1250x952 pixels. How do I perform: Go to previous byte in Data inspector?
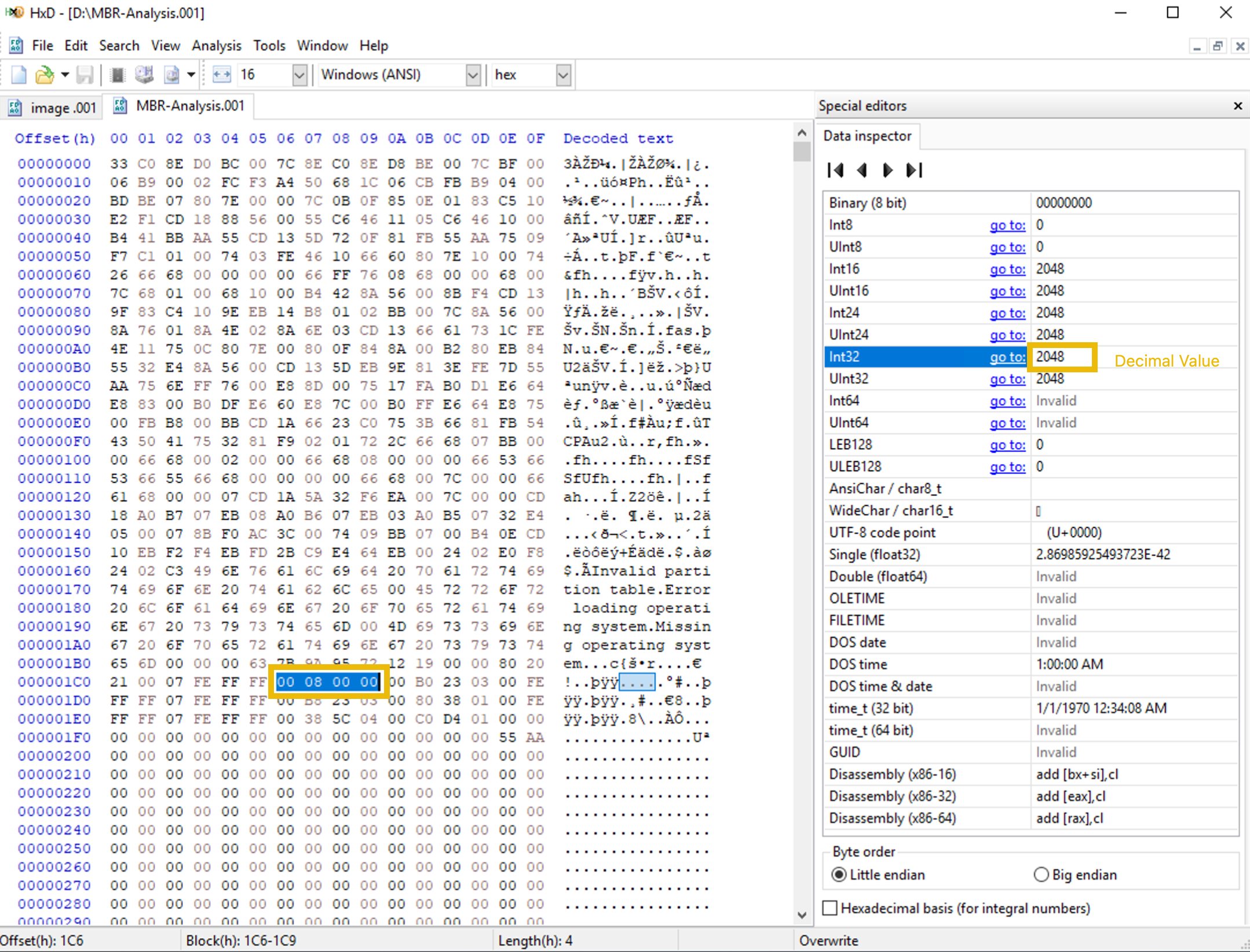862,170
